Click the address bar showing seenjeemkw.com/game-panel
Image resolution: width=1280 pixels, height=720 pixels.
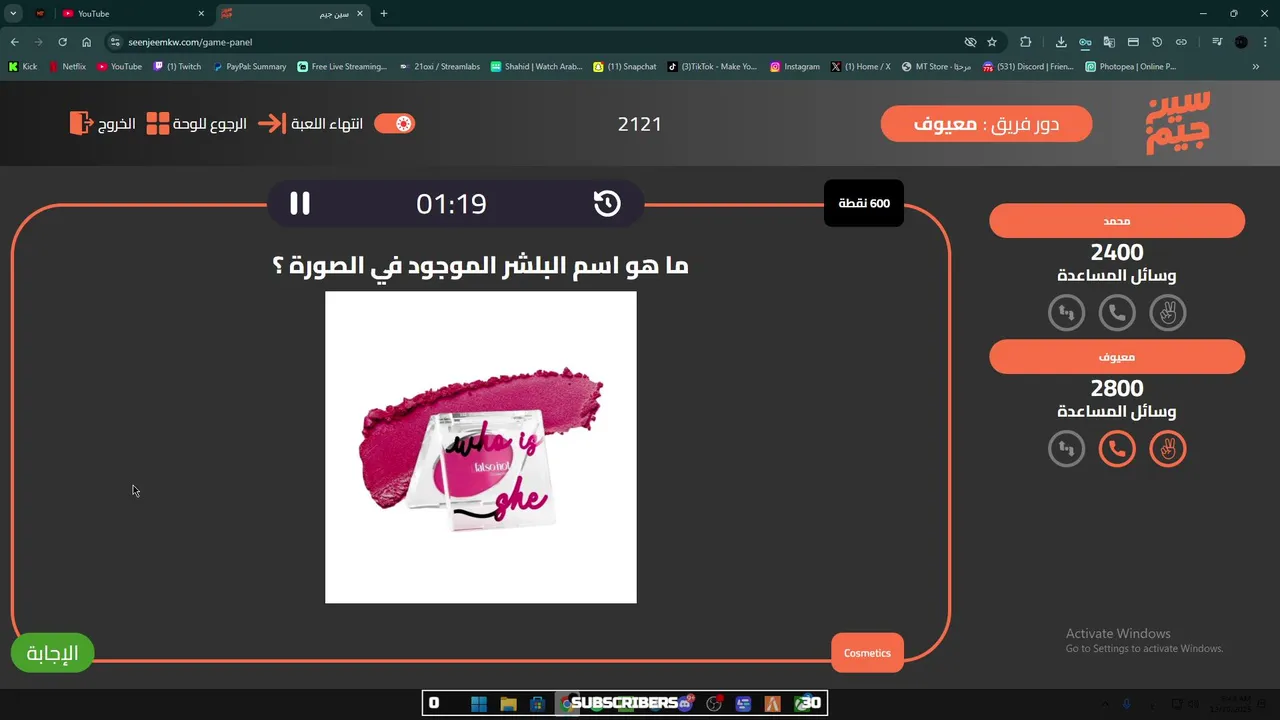pos(540,42)
